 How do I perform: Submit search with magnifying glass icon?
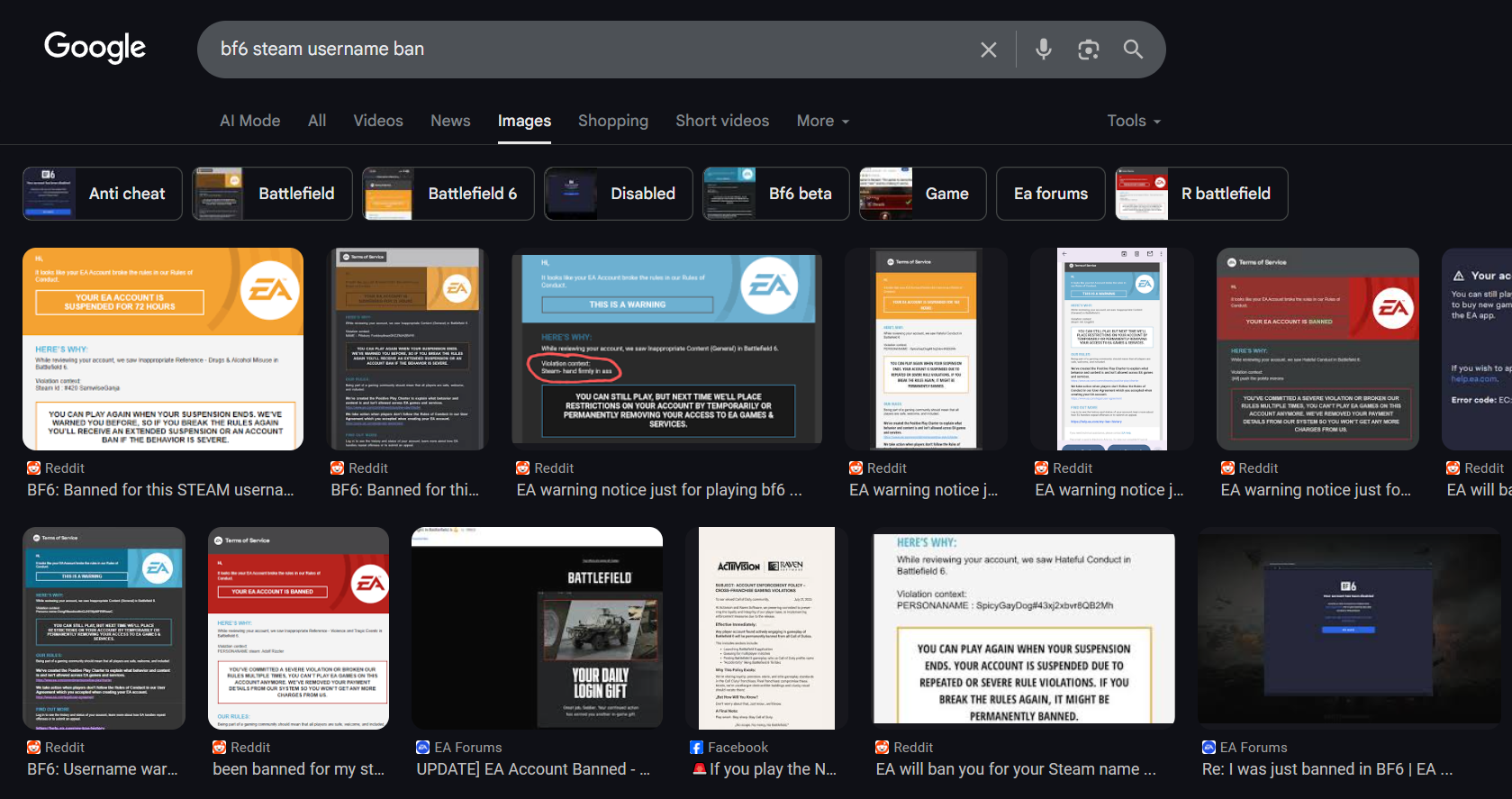pyautogui.click(x=1133, y=50)
